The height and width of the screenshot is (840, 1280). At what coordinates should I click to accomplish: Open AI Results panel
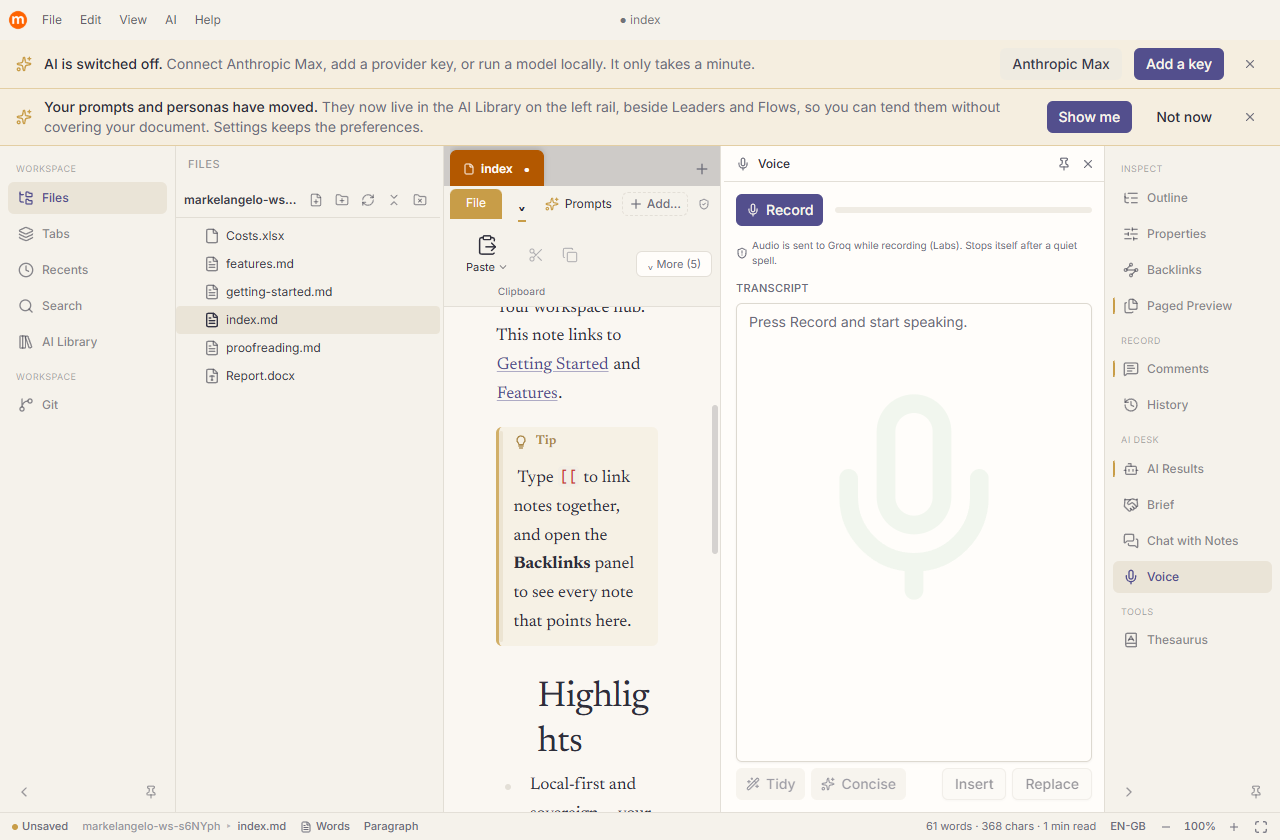click(1192, 469)
